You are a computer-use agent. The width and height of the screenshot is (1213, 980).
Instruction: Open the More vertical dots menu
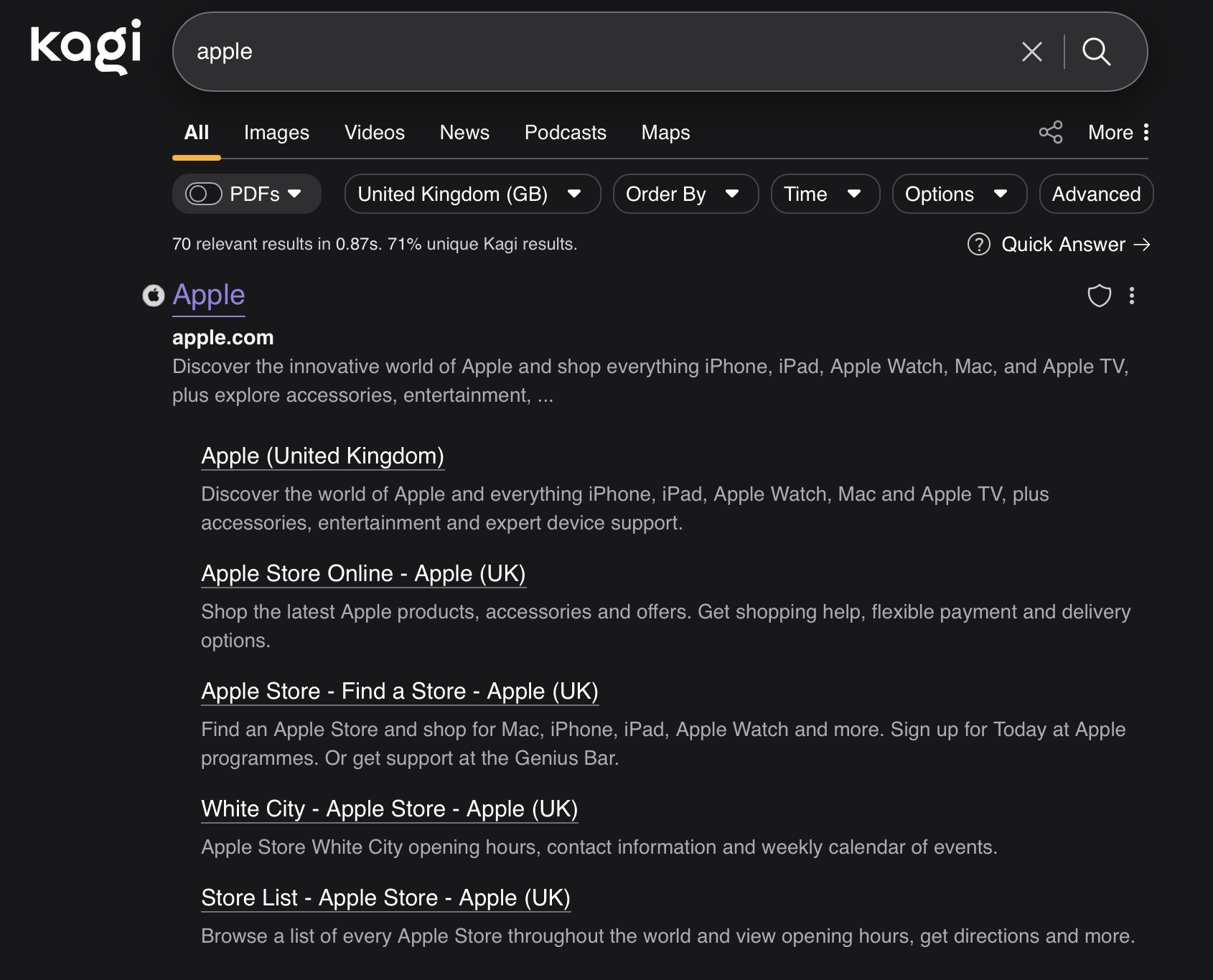coord(1146,133)
